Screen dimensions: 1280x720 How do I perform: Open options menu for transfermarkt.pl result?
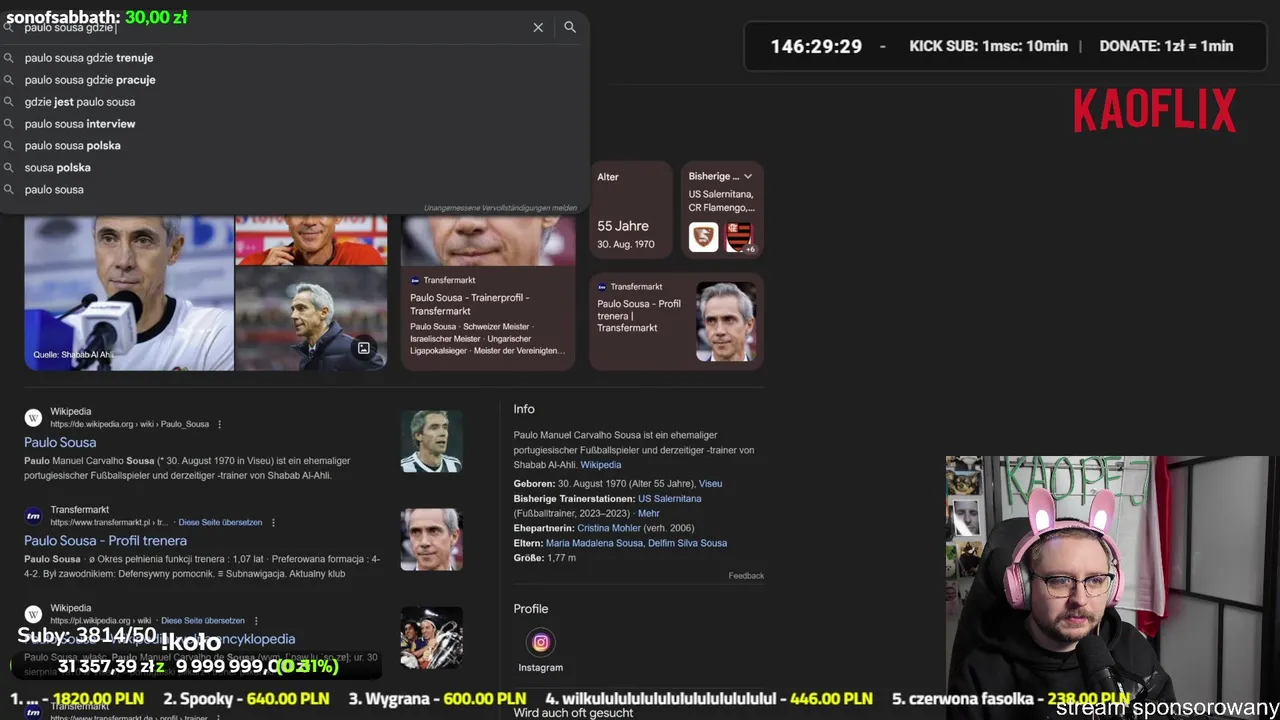(x=273, y=522)
